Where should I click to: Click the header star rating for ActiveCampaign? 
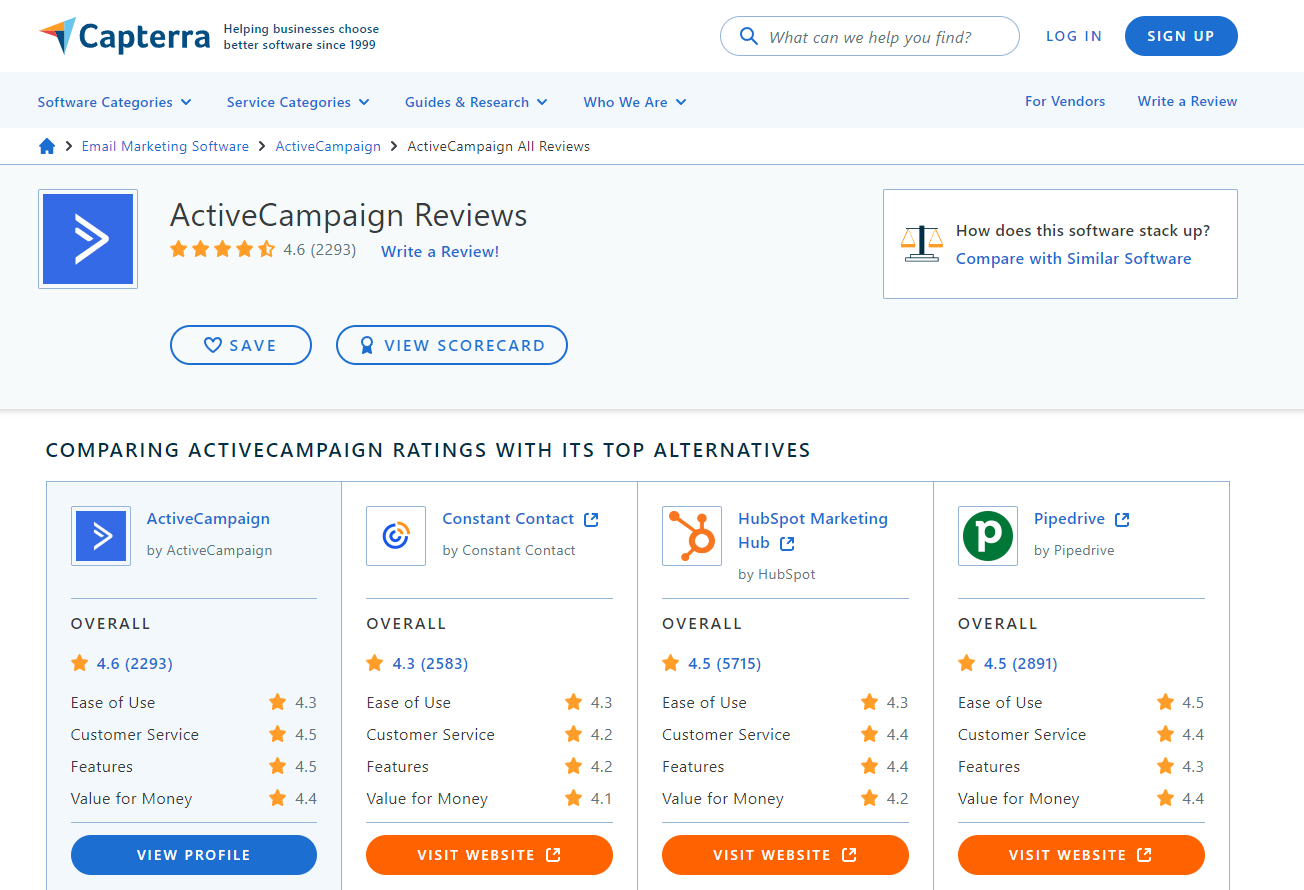(222, 249)
